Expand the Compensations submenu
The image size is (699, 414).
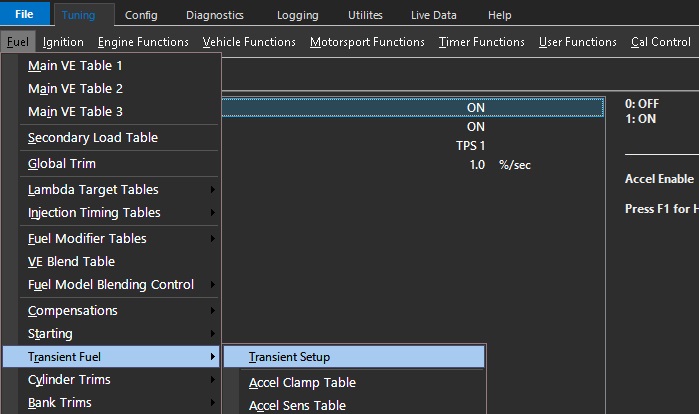73,311
